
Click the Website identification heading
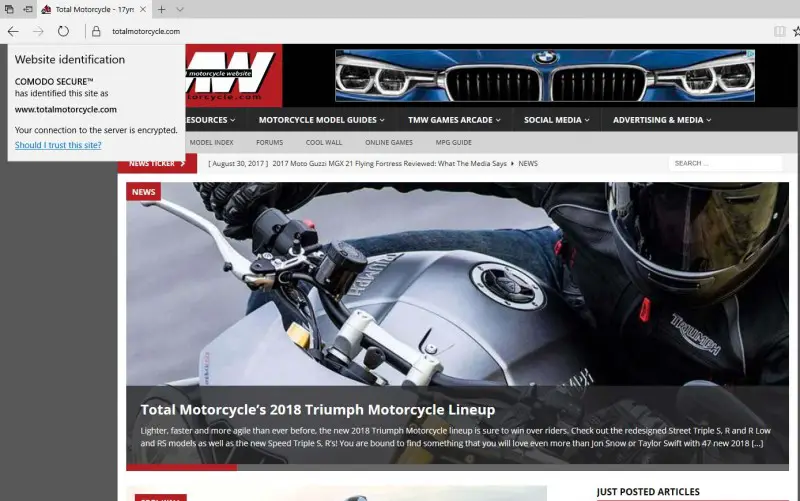(70, 59)
